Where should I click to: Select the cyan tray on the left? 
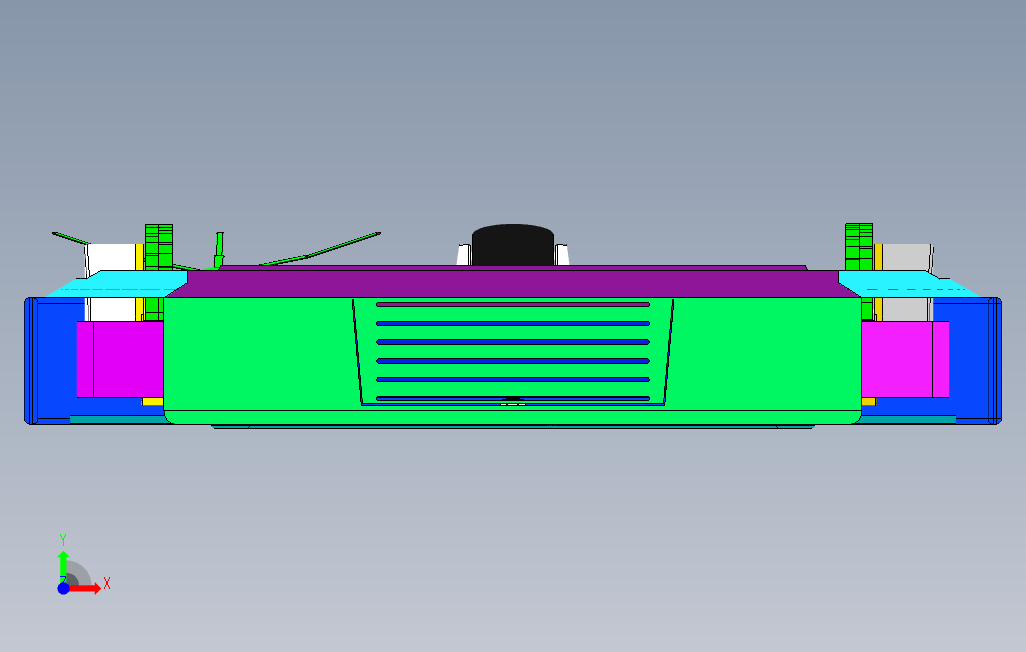tap(116, 284)
